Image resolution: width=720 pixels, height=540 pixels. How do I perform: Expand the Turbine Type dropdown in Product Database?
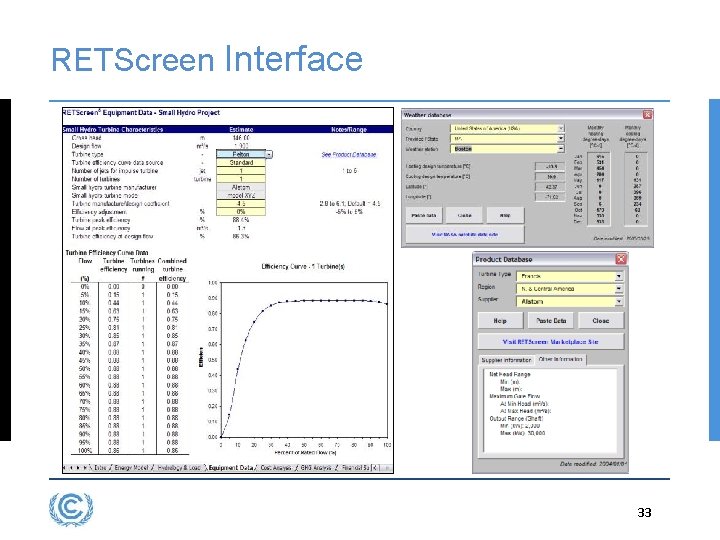(x=619, y=276)
